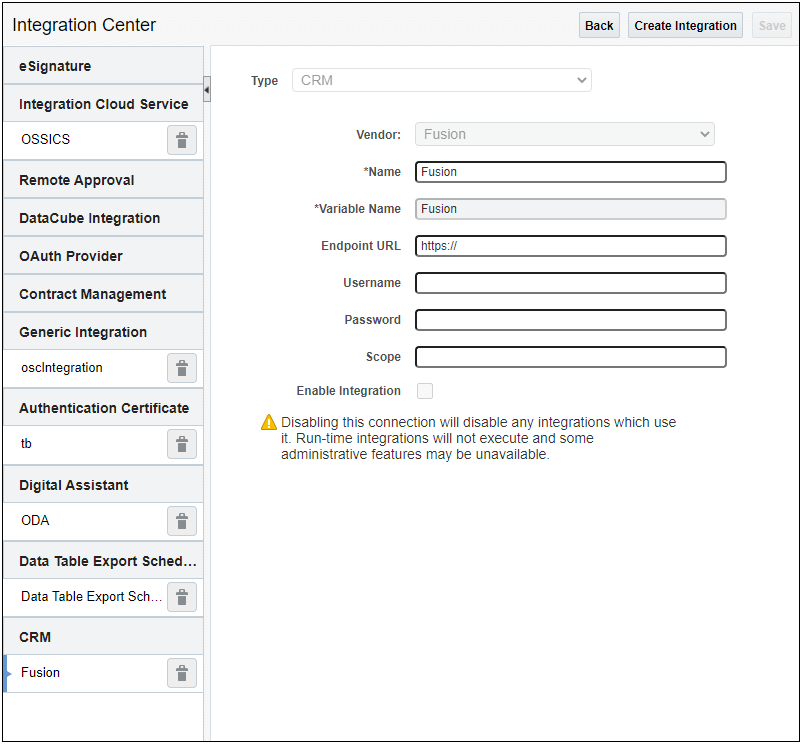Viewport: 802px width, 744px height.
Task: Remove the tb authentication certificate
Action: (181, 445)
